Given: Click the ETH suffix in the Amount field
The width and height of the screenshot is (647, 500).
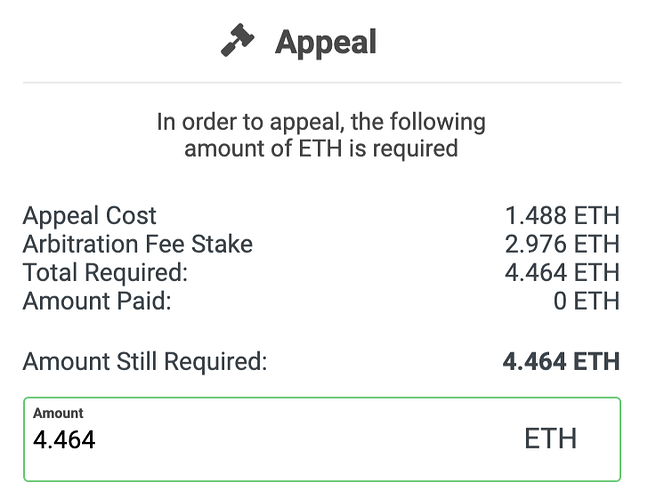Looking at the screenshot, I should (550, 439).
